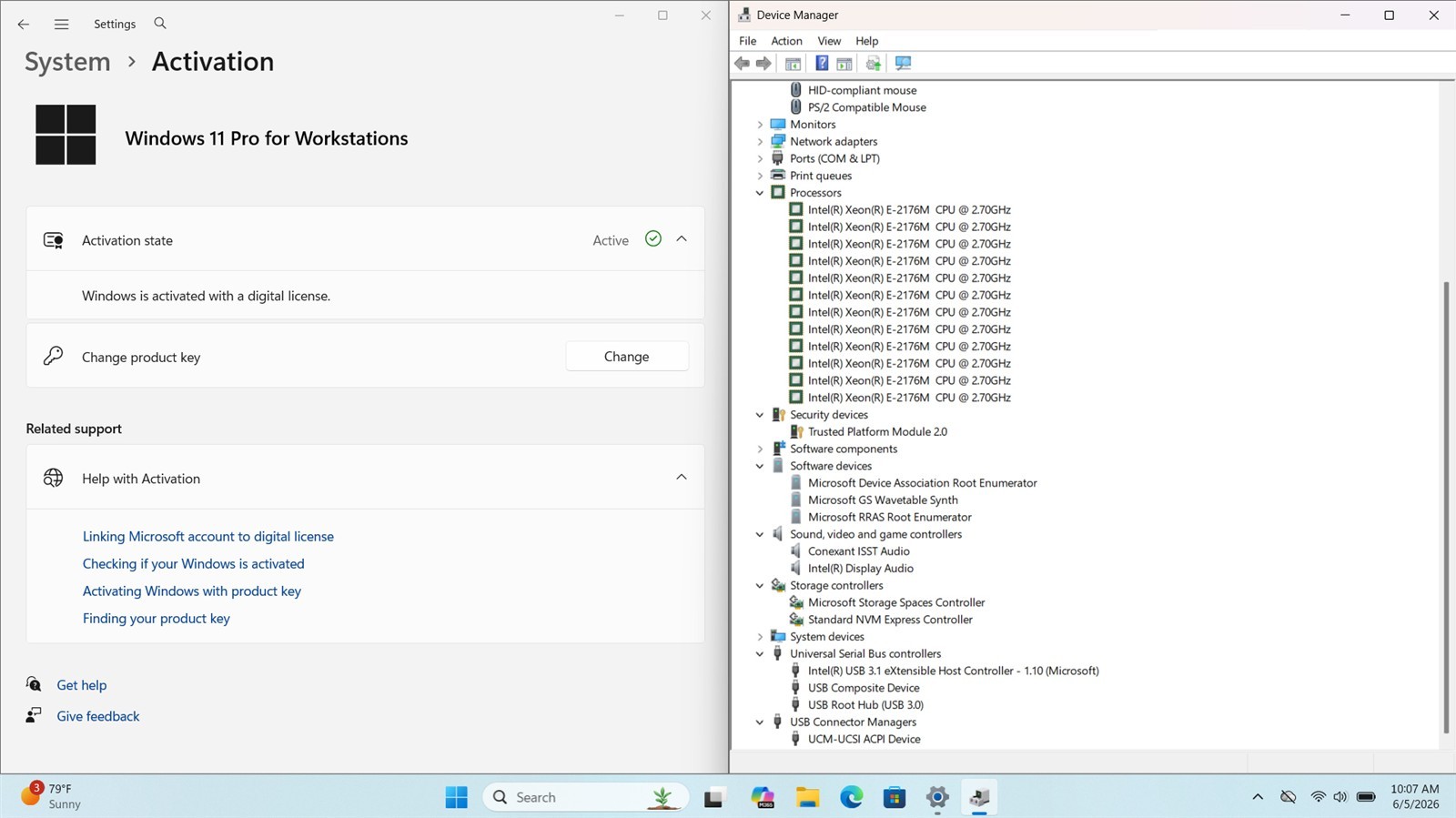Collapse the Storage controllers node

(x=760, y=586)
